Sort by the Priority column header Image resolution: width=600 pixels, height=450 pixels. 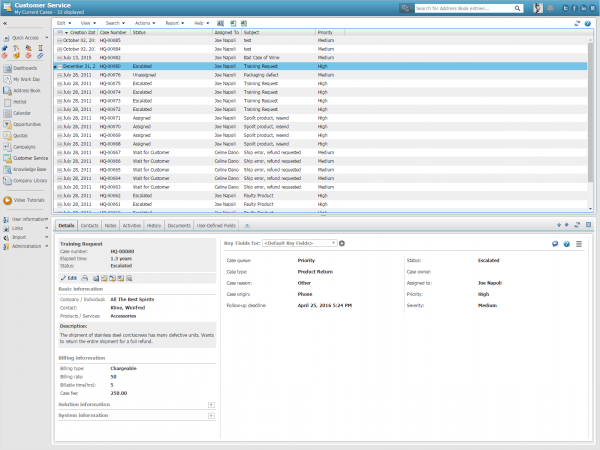click(330, 33)
